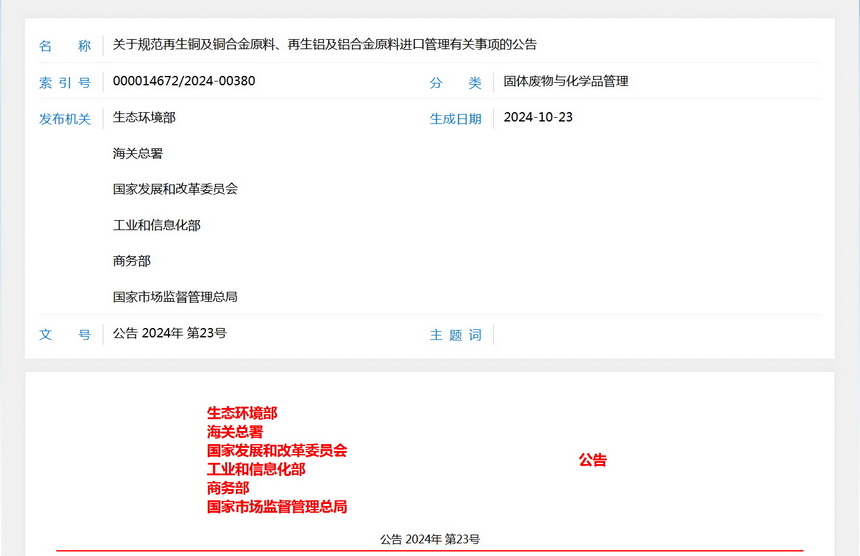Click the large red 公告 heading

pyautogui.click(x=592, y=460)
